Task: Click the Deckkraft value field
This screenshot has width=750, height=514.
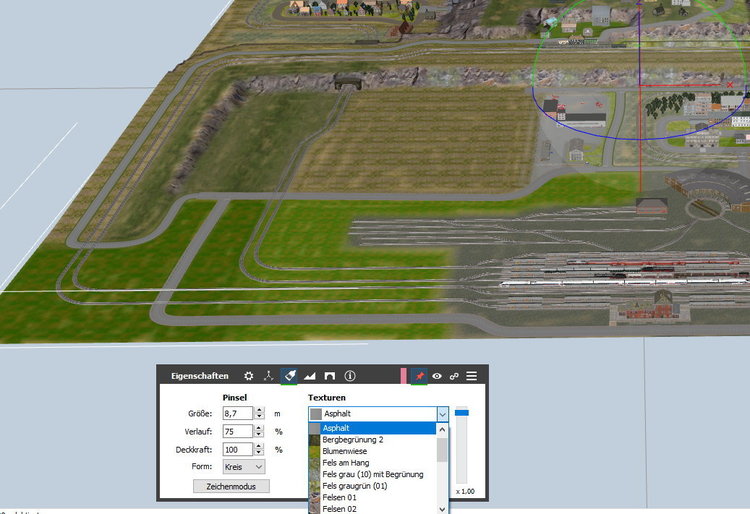Action: 238,449
